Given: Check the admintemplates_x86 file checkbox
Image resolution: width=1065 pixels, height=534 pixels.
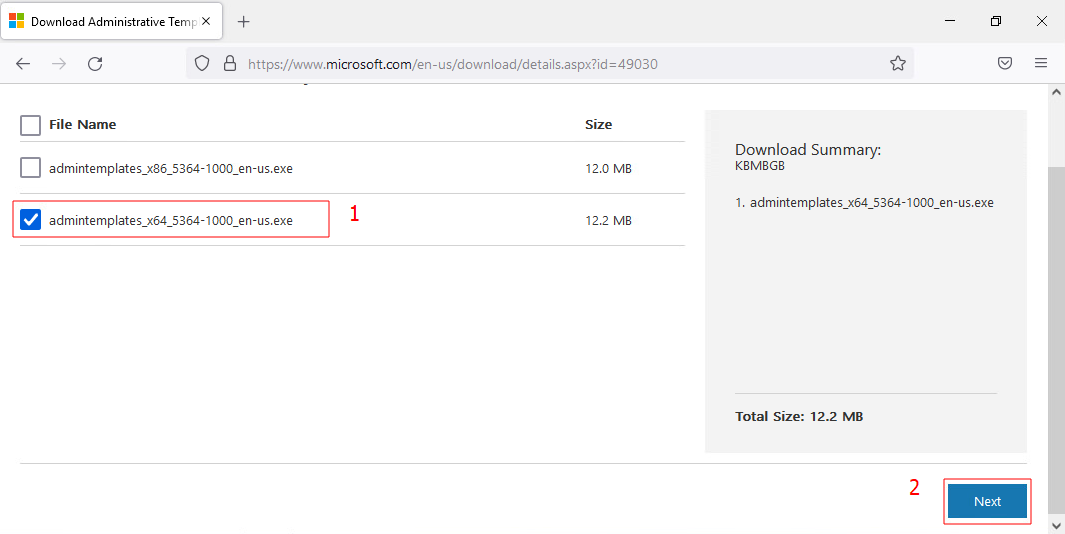Looking at the screenshot, I should click(x=31, y=168).
